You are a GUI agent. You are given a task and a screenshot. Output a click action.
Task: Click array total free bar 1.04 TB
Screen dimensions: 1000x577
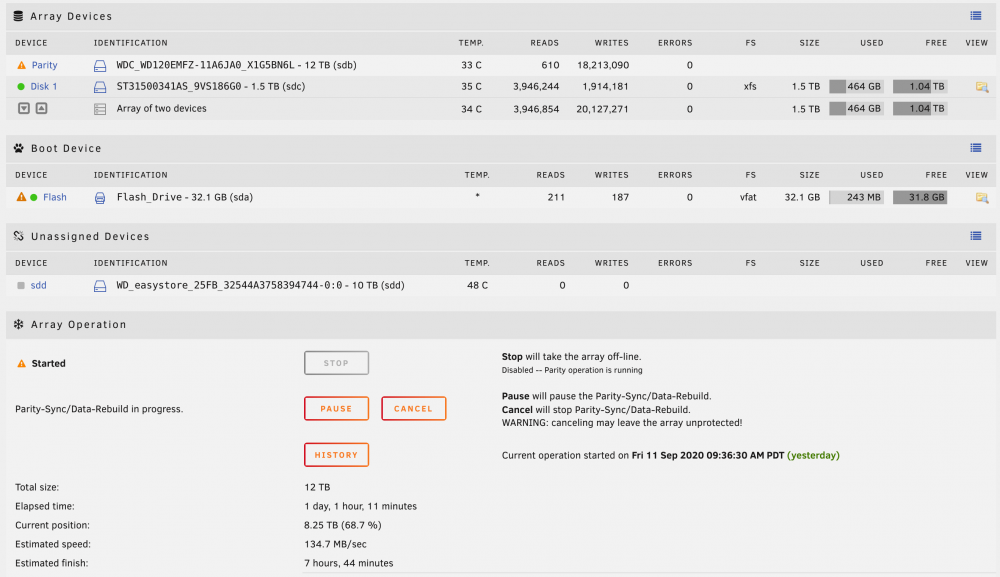(920, 109)
